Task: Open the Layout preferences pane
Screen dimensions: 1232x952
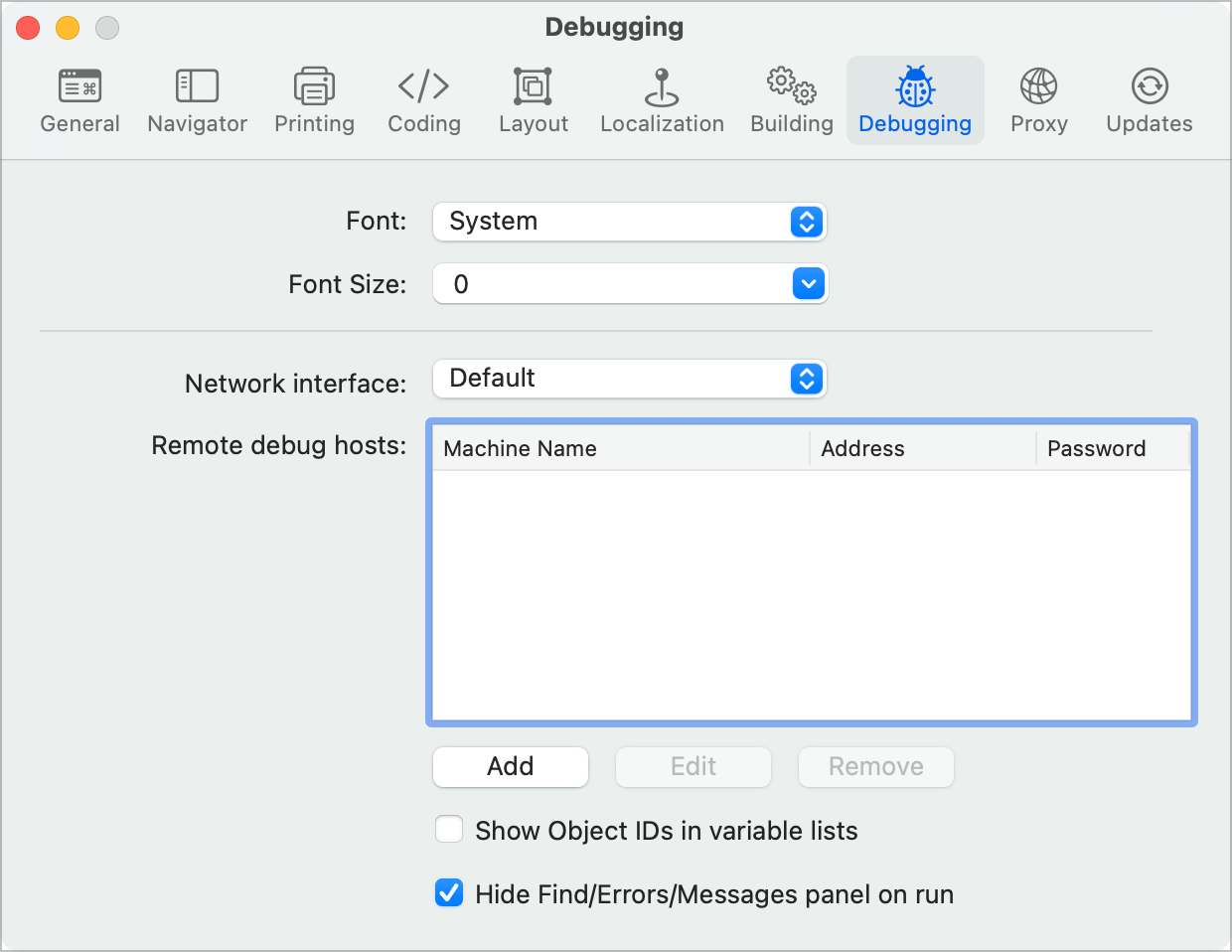Action: pos(534,100)
